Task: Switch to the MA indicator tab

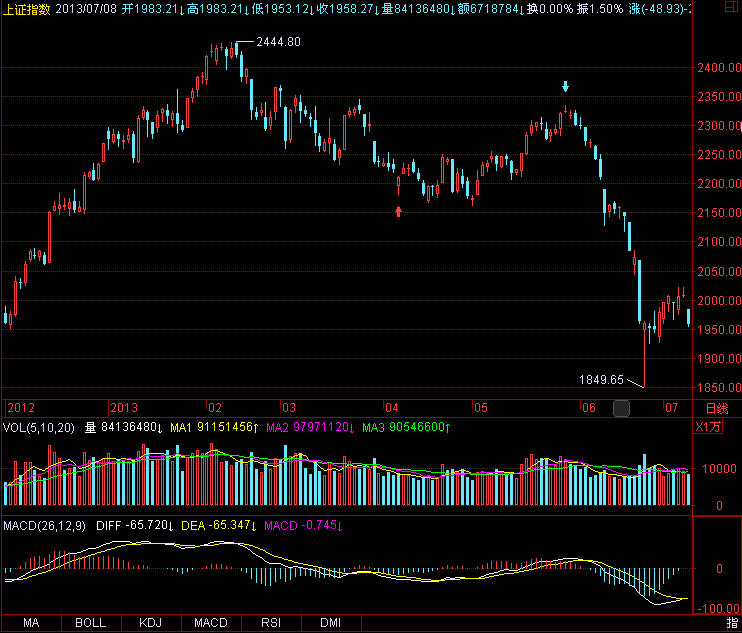Action: (x=31, y=623)
